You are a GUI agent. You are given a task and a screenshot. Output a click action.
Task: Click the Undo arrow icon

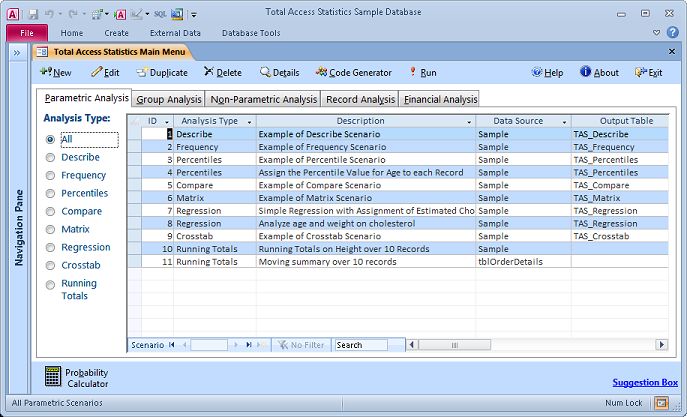tap(49, 14)
